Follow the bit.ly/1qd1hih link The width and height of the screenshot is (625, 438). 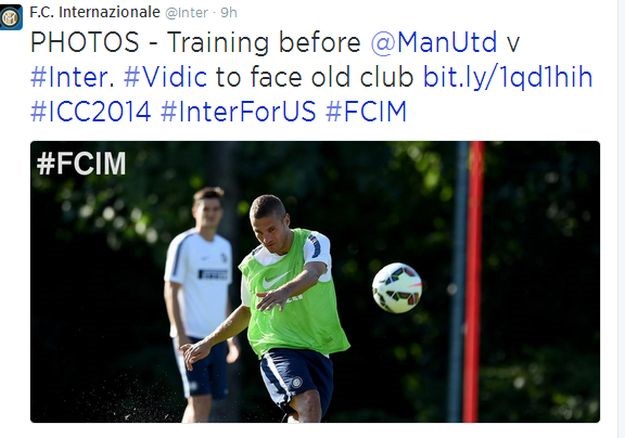click(508, 77)
